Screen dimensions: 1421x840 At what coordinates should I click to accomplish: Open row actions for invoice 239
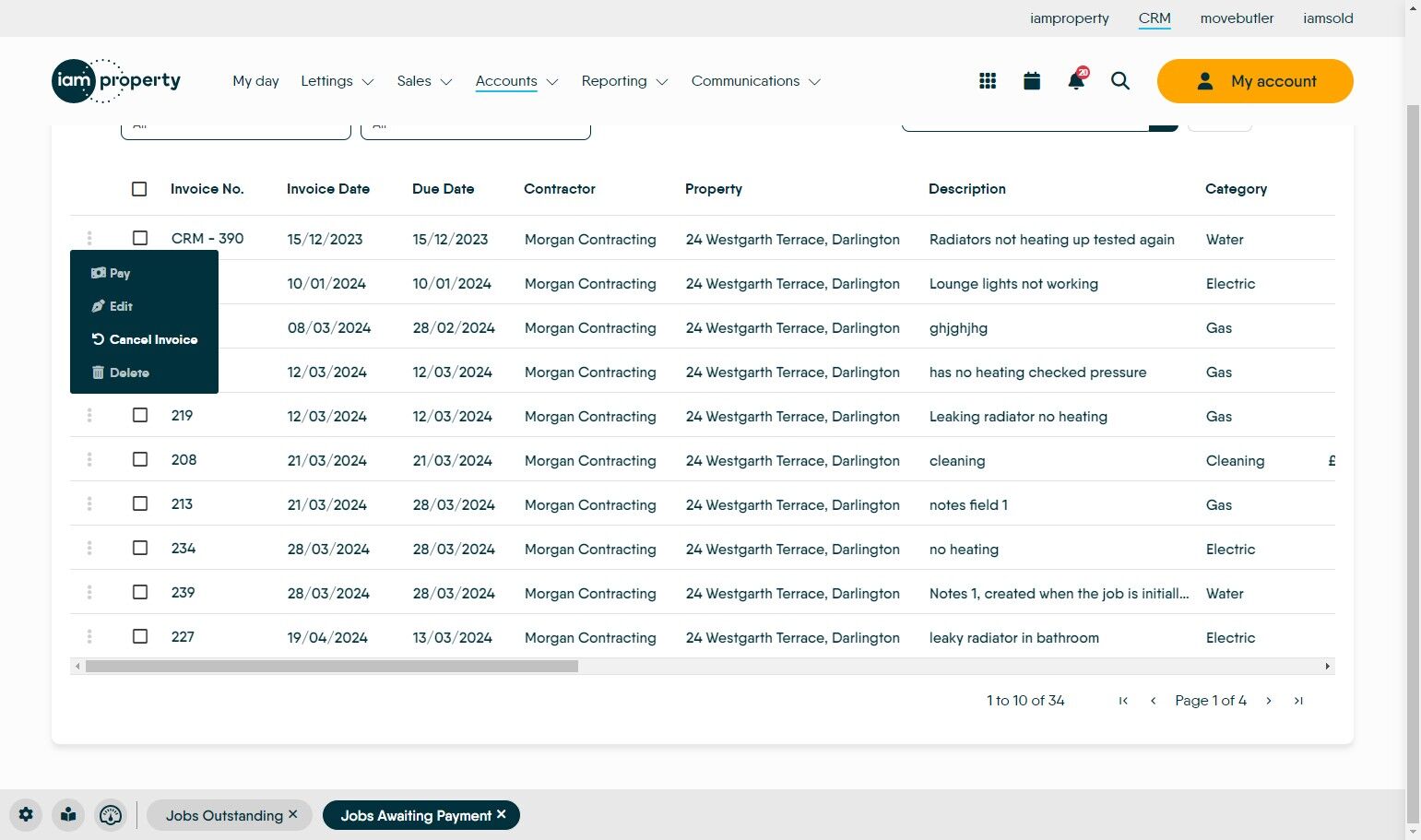89,592
